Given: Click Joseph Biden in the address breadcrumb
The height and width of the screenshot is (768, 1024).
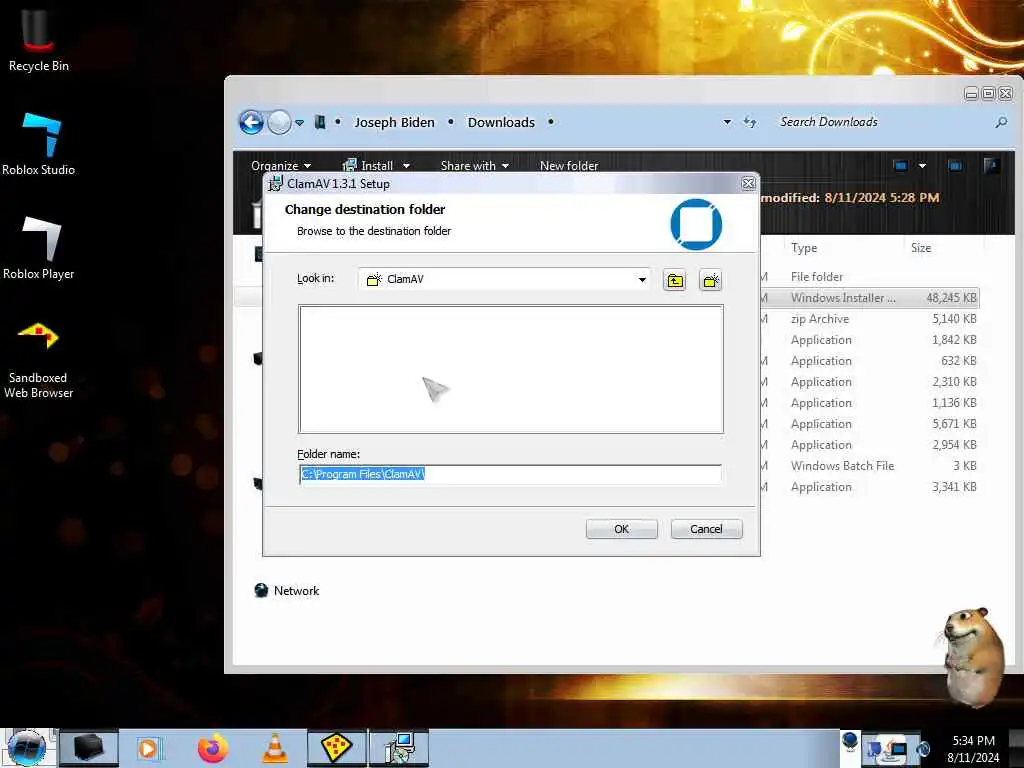Looking at the screenshot, I should click(394, 122).
